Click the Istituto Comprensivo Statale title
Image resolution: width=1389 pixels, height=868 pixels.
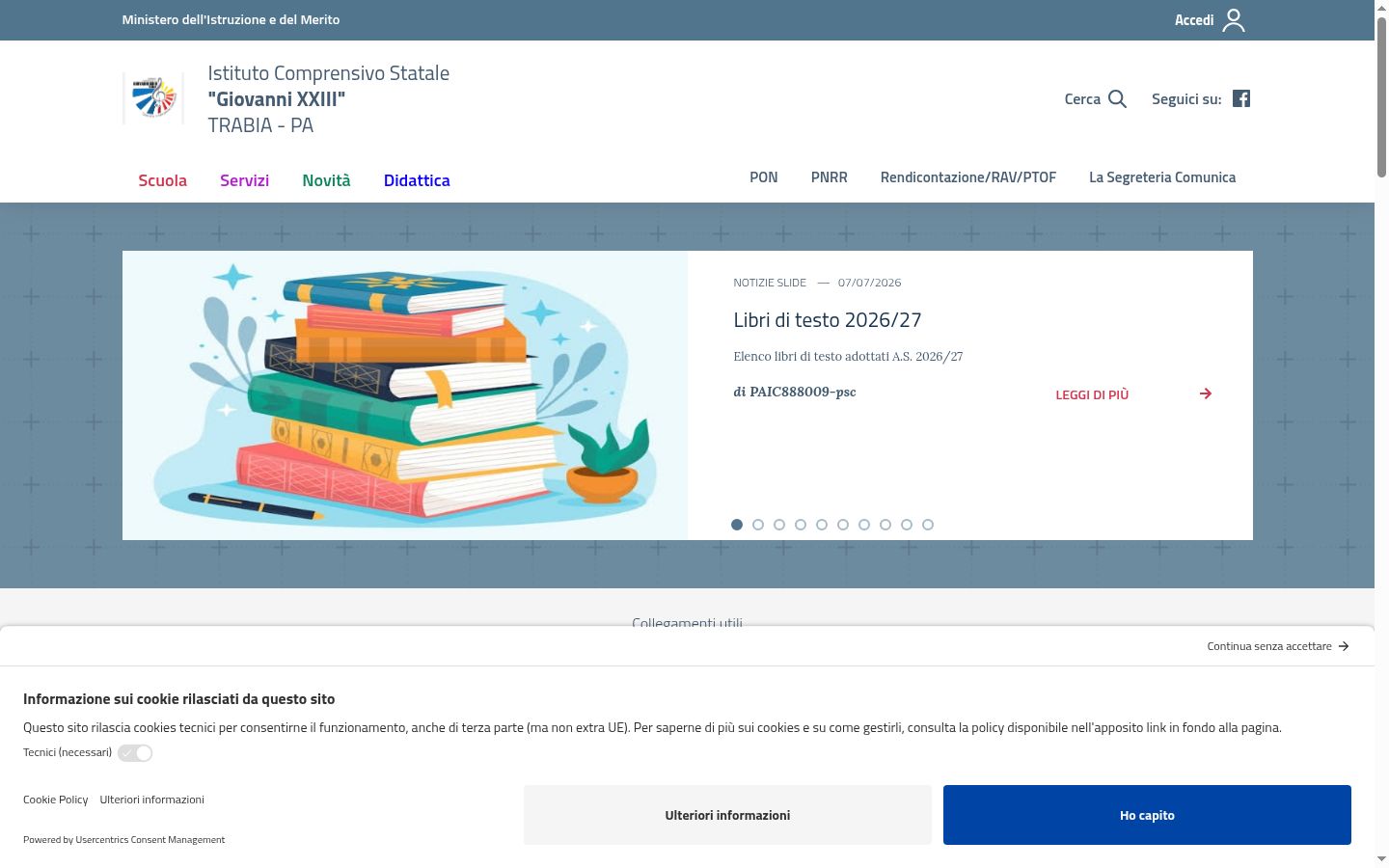[328, 73]
